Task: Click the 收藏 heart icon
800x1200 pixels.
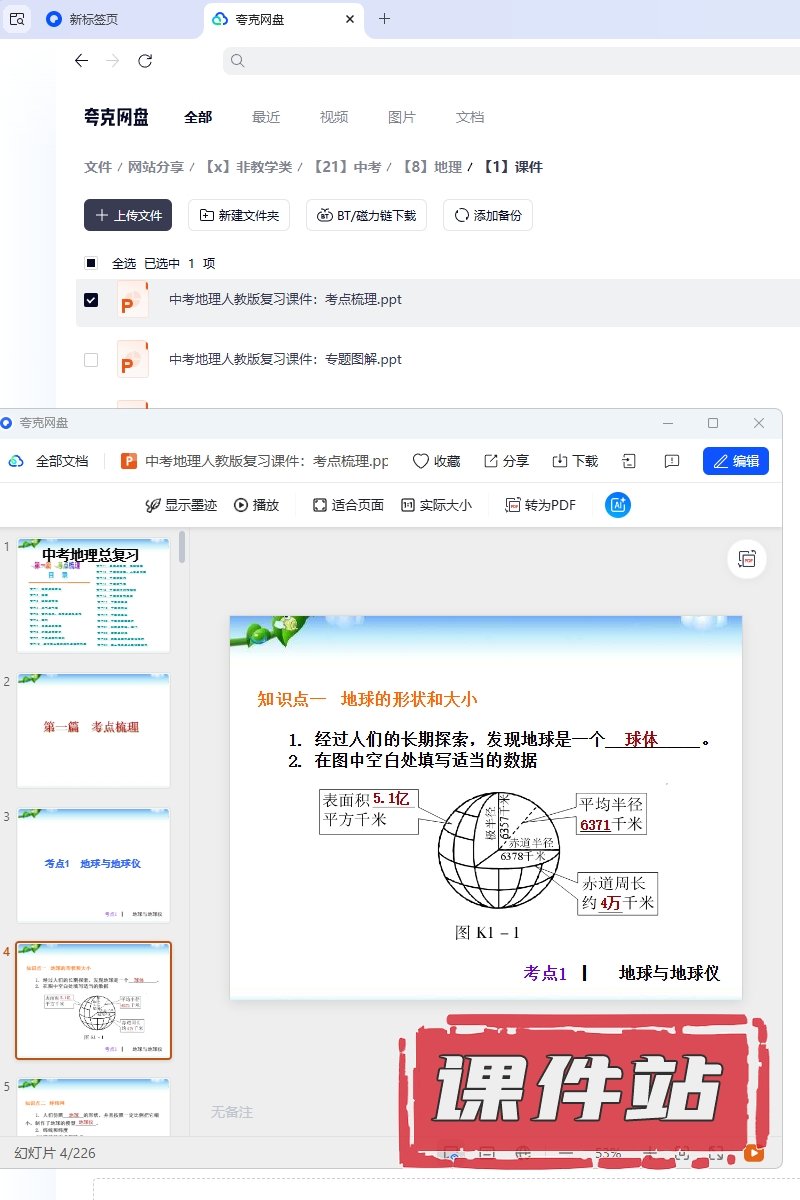Action: coord(421,461)
